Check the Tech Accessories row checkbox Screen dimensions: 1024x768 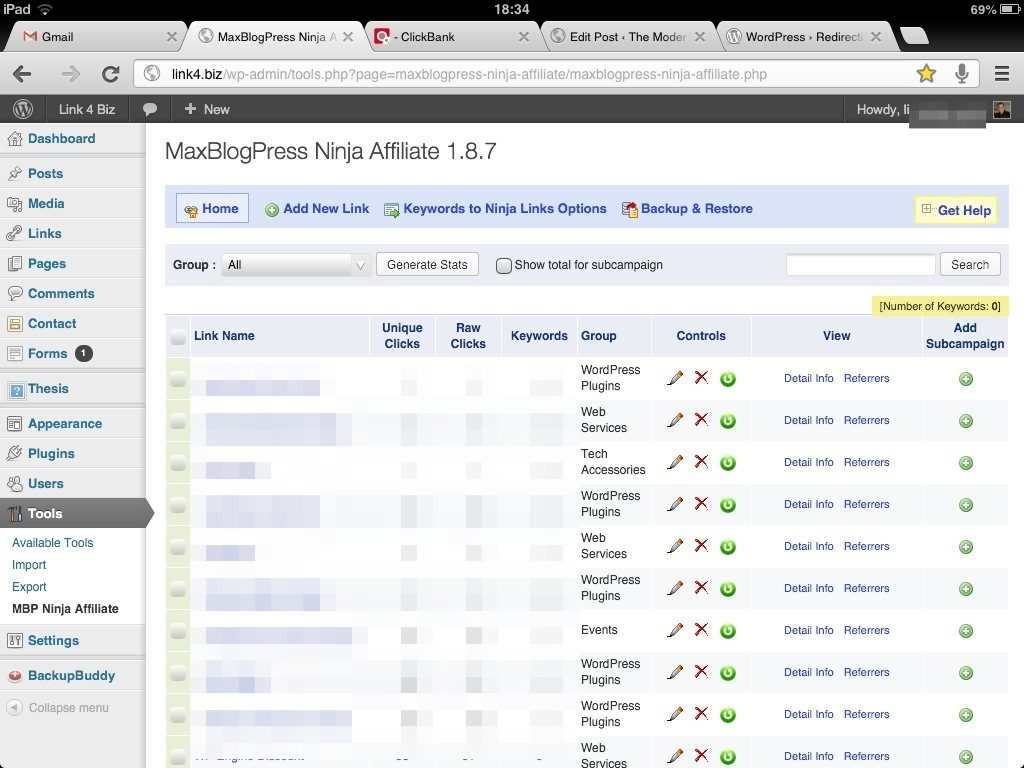178,463
